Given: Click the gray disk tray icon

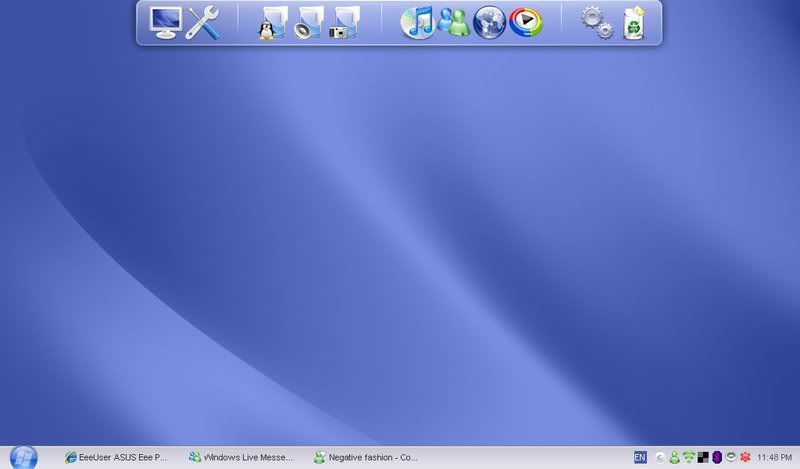Looking at the screenshot, I should pyautogui.click(x=731, y=456).
